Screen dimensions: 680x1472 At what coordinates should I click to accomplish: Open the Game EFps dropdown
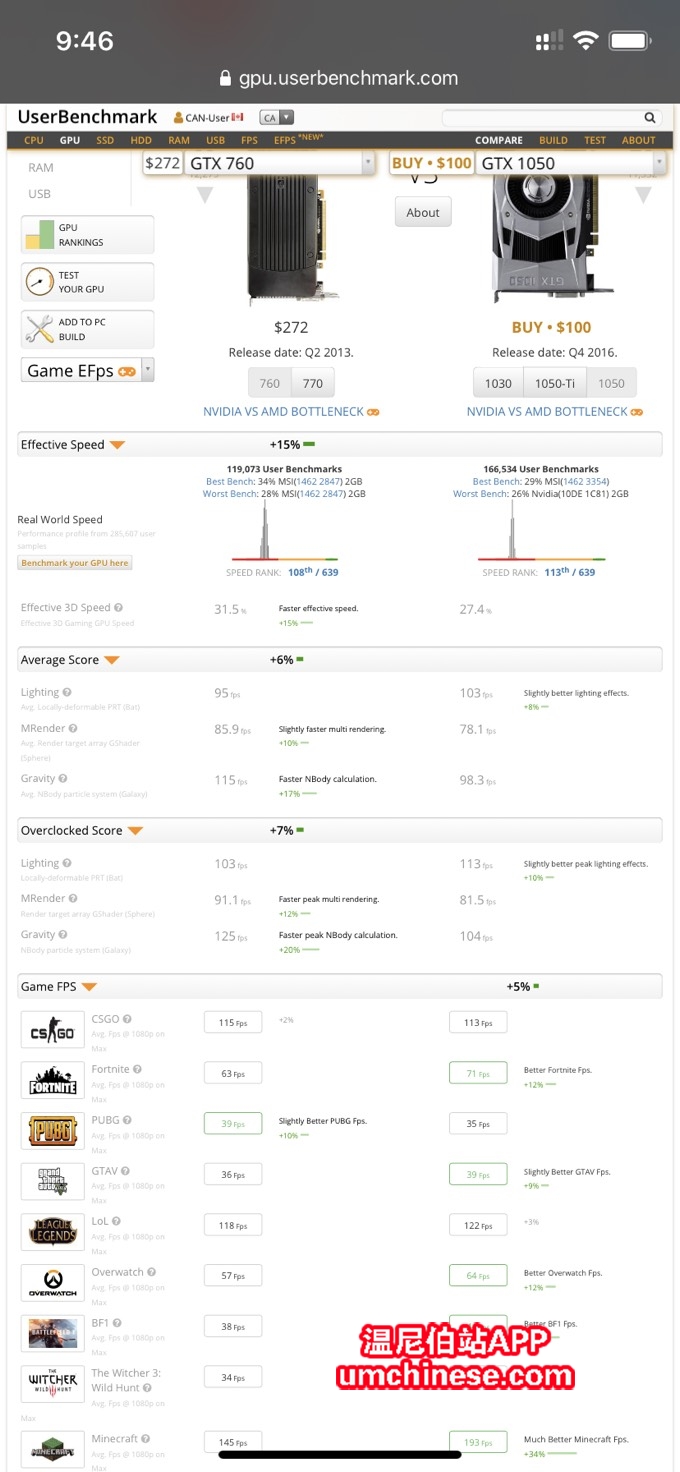[88, 370]
